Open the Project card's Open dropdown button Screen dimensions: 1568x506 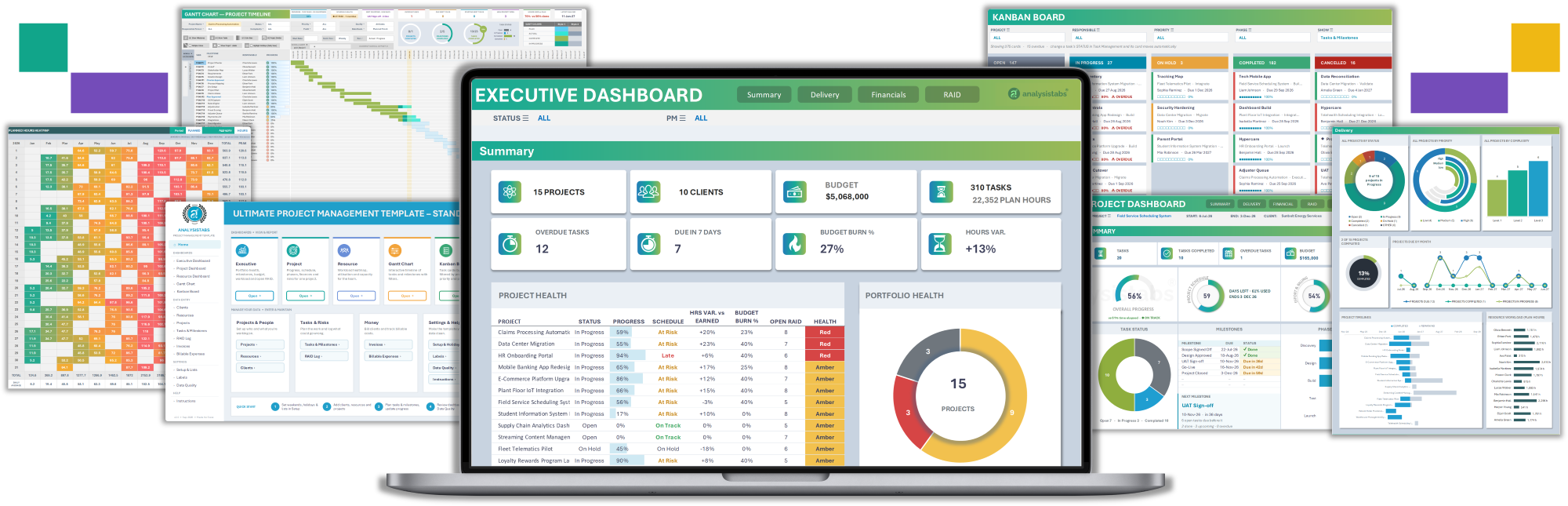[x=305, y=296]
